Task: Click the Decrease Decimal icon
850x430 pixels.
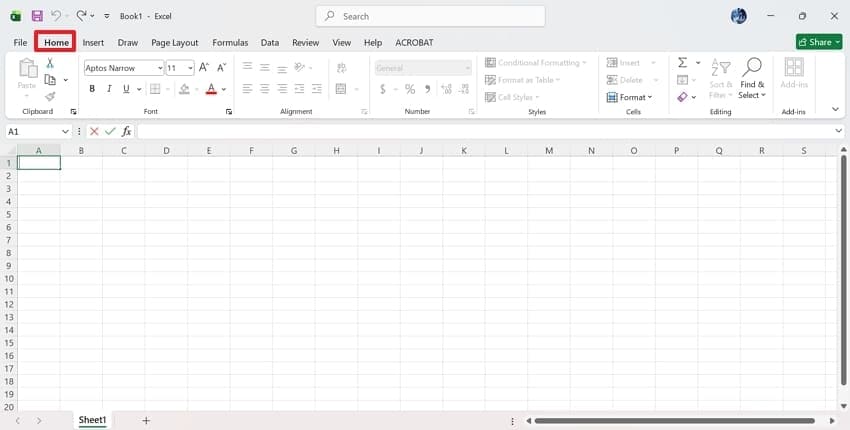Action: click(x=463, y=89)
